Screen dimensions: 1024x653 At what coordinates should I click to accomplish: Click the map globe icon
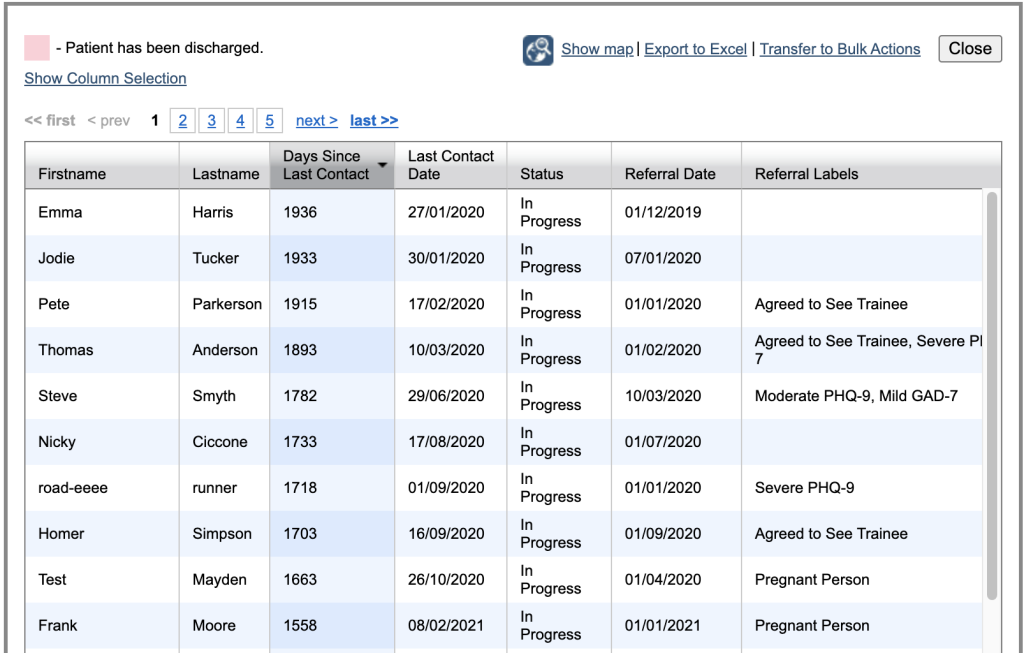coord(538,50)
